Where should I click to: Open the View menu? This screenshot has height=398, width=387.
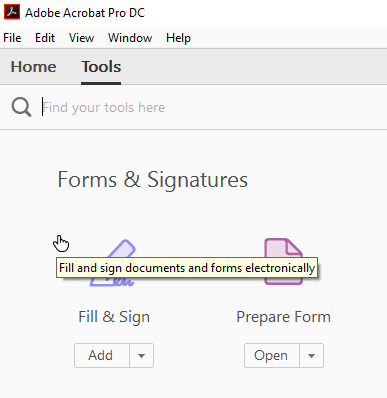click(x=81, y=38)
